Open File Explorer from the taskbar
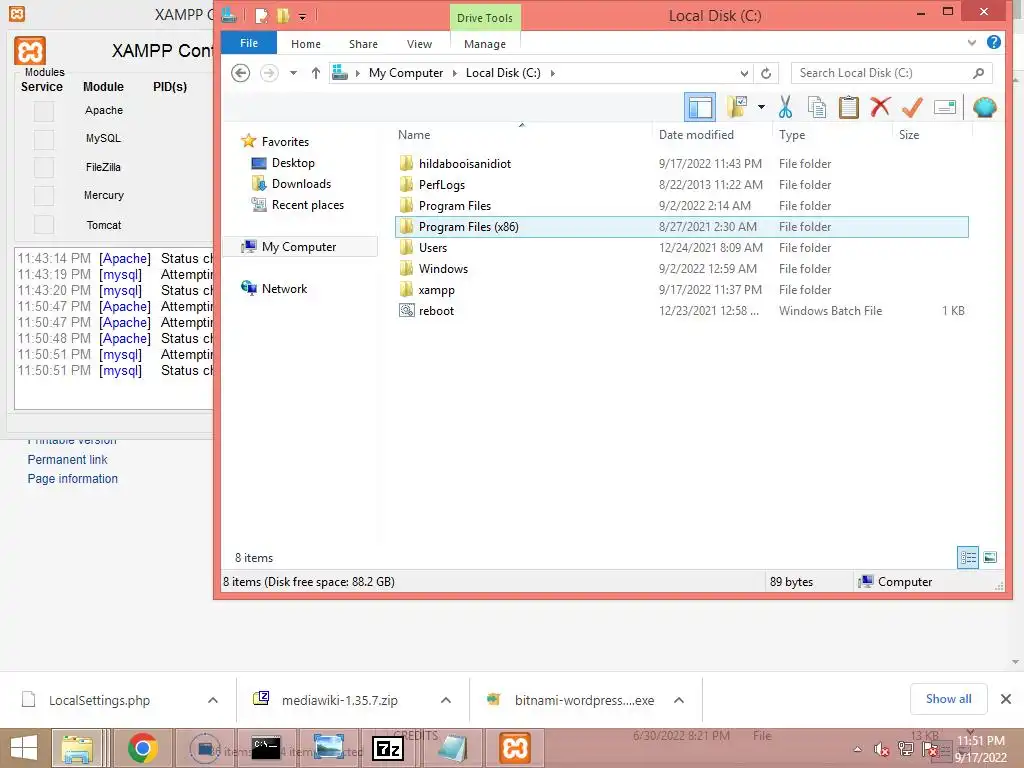Screen dimensions: 1024x768 tap(77, 748)
